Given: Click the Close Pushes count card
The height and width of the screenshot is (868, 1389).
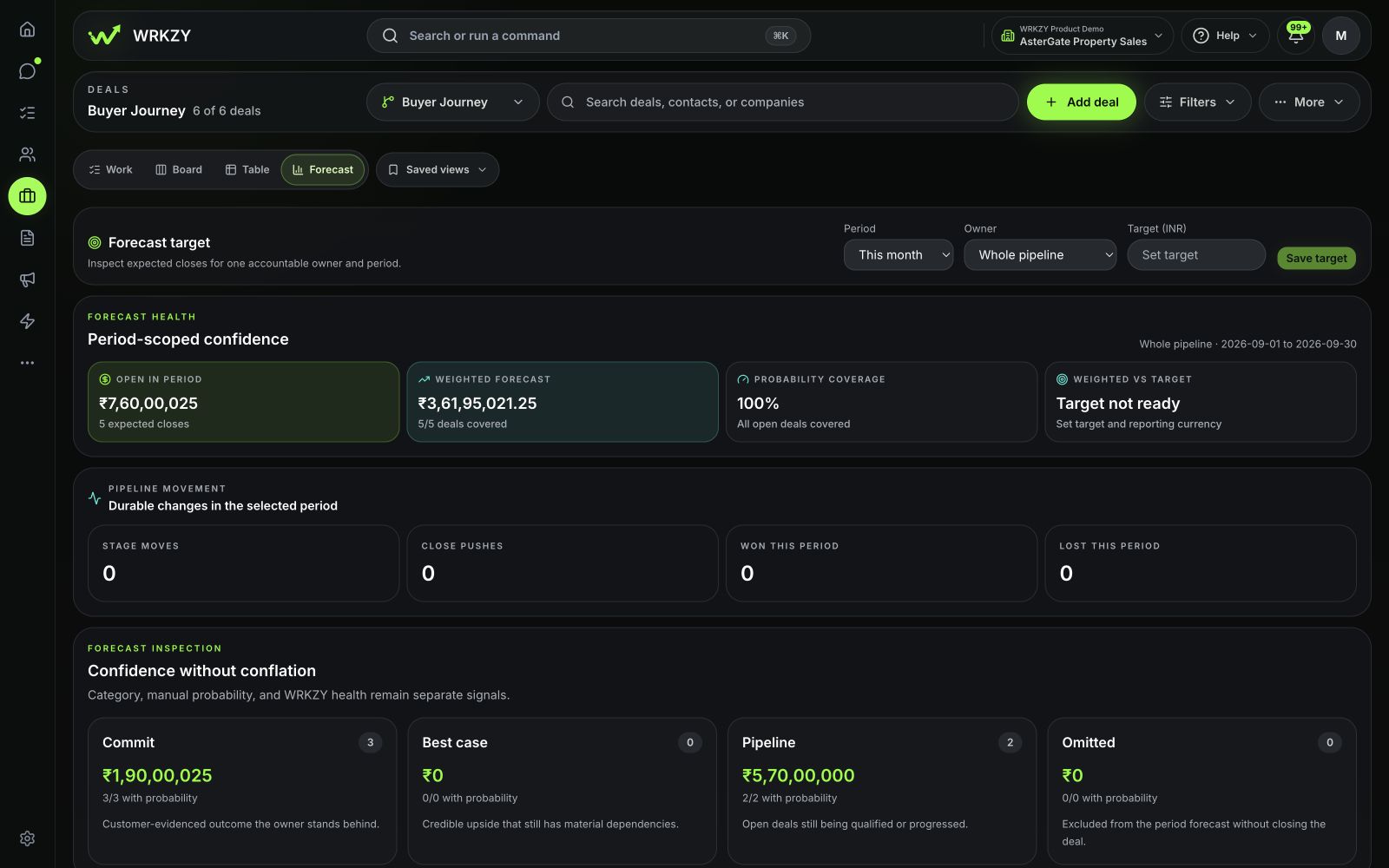Looking at the screenshot, I should coord(563,563).
